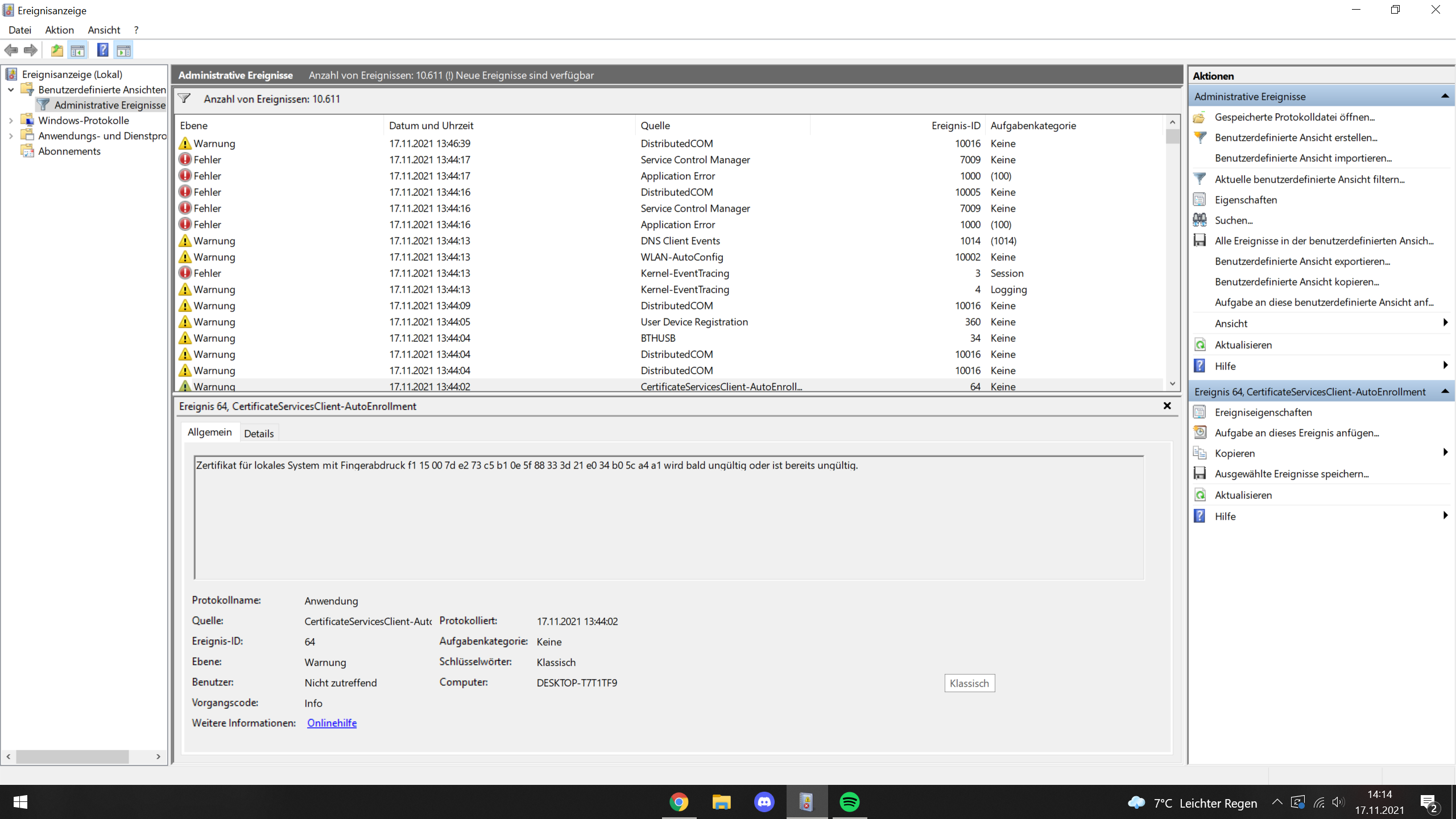The width and height of the screenshot is (1456, 819).
Task: Expand the Windows-Protokolle tree node
Action: tap(11, 121)
